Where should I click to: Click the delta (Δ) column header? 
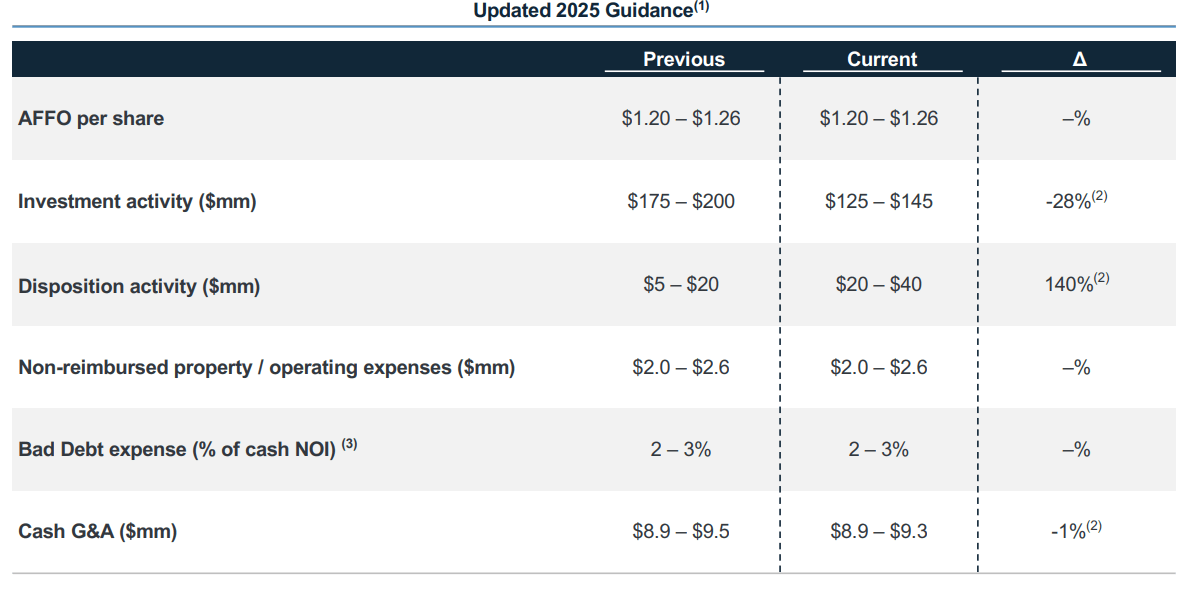point(1079,59)
